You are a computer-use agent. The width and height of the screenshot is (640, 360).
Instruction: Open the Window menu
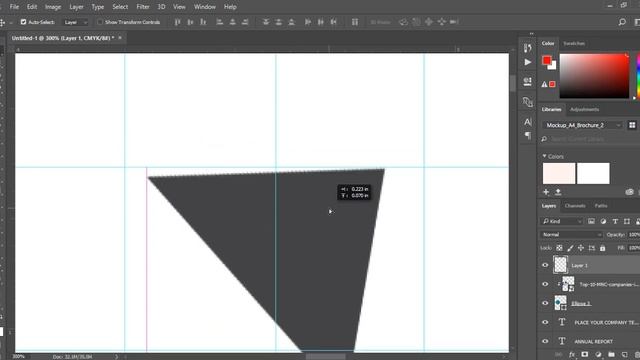pyautogui.click(x=204, y=7)
